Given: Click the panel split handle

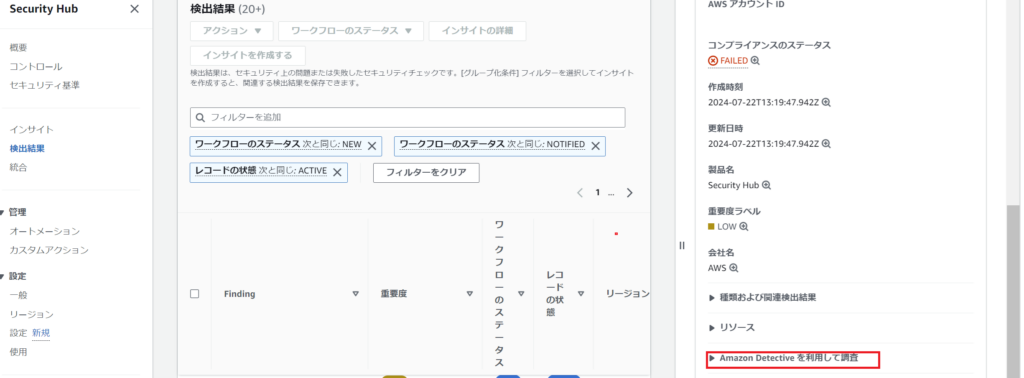Looking at the screenshot, I should click(681, 245).
